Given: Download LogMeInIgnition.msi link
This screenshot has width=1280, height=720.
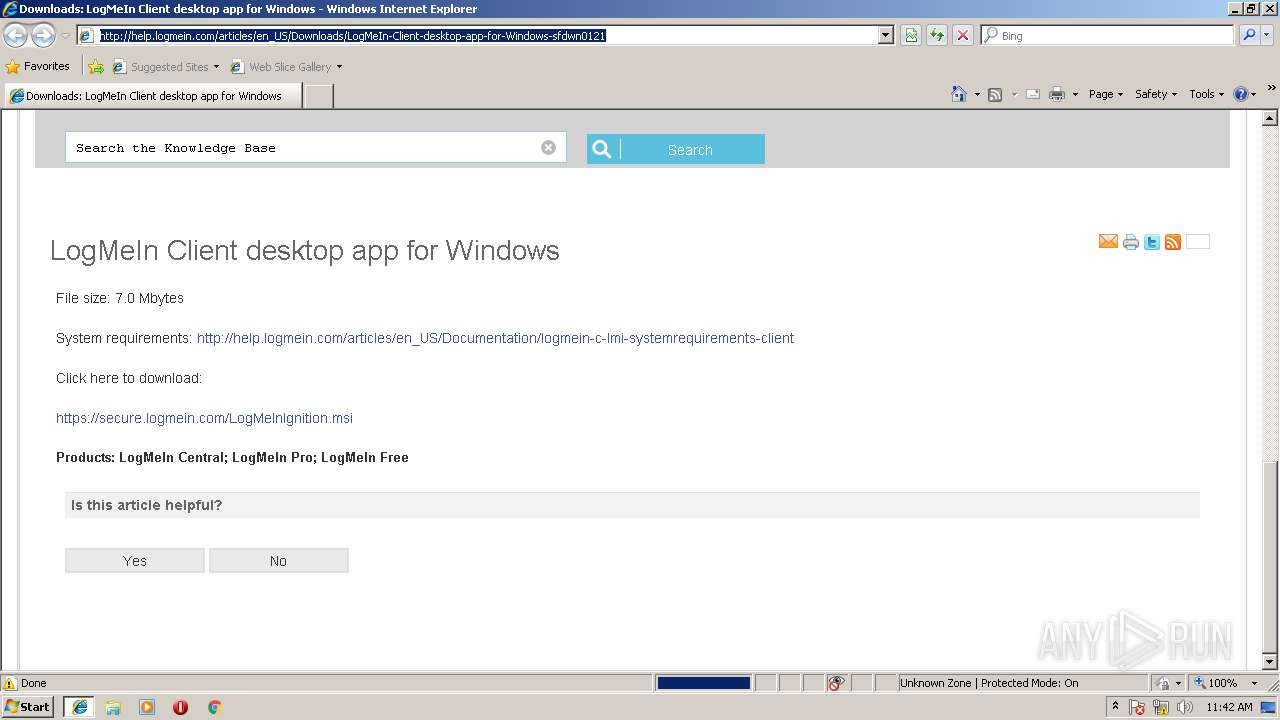Looking at the screenshot, I should pos(204,418).
